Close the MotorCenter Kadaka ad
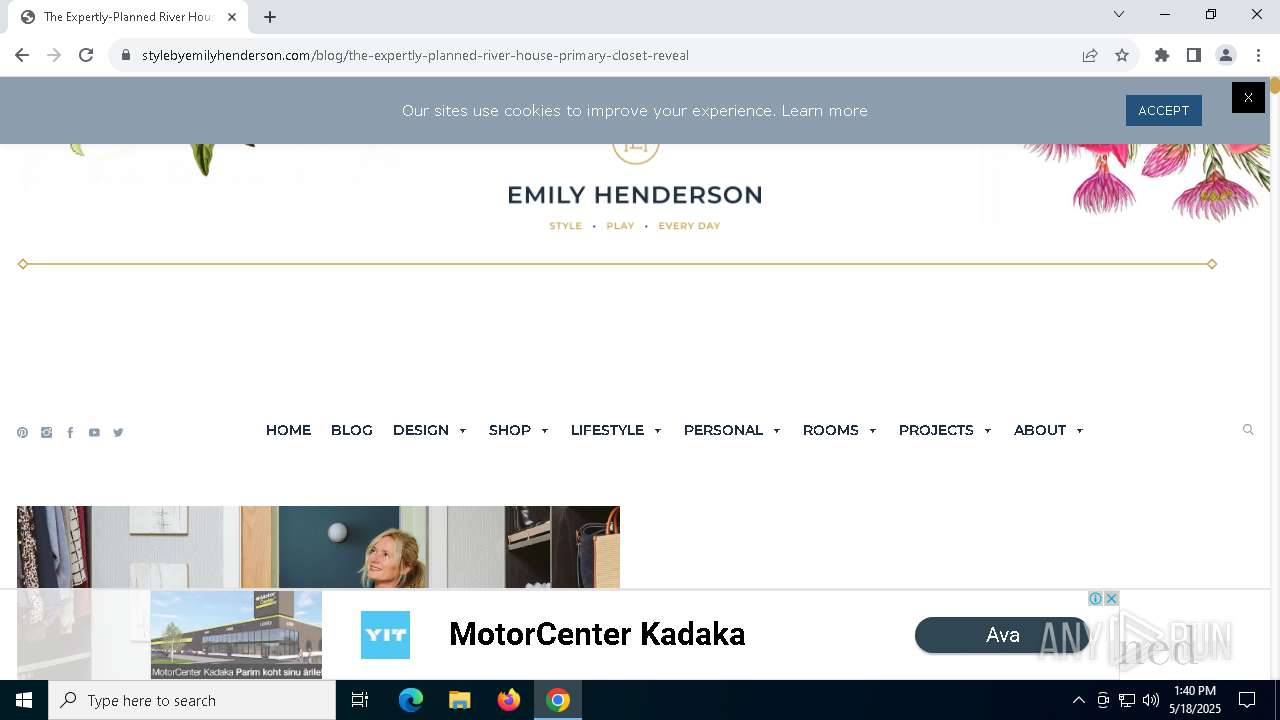1280x720 pixels. [1111, 598]
